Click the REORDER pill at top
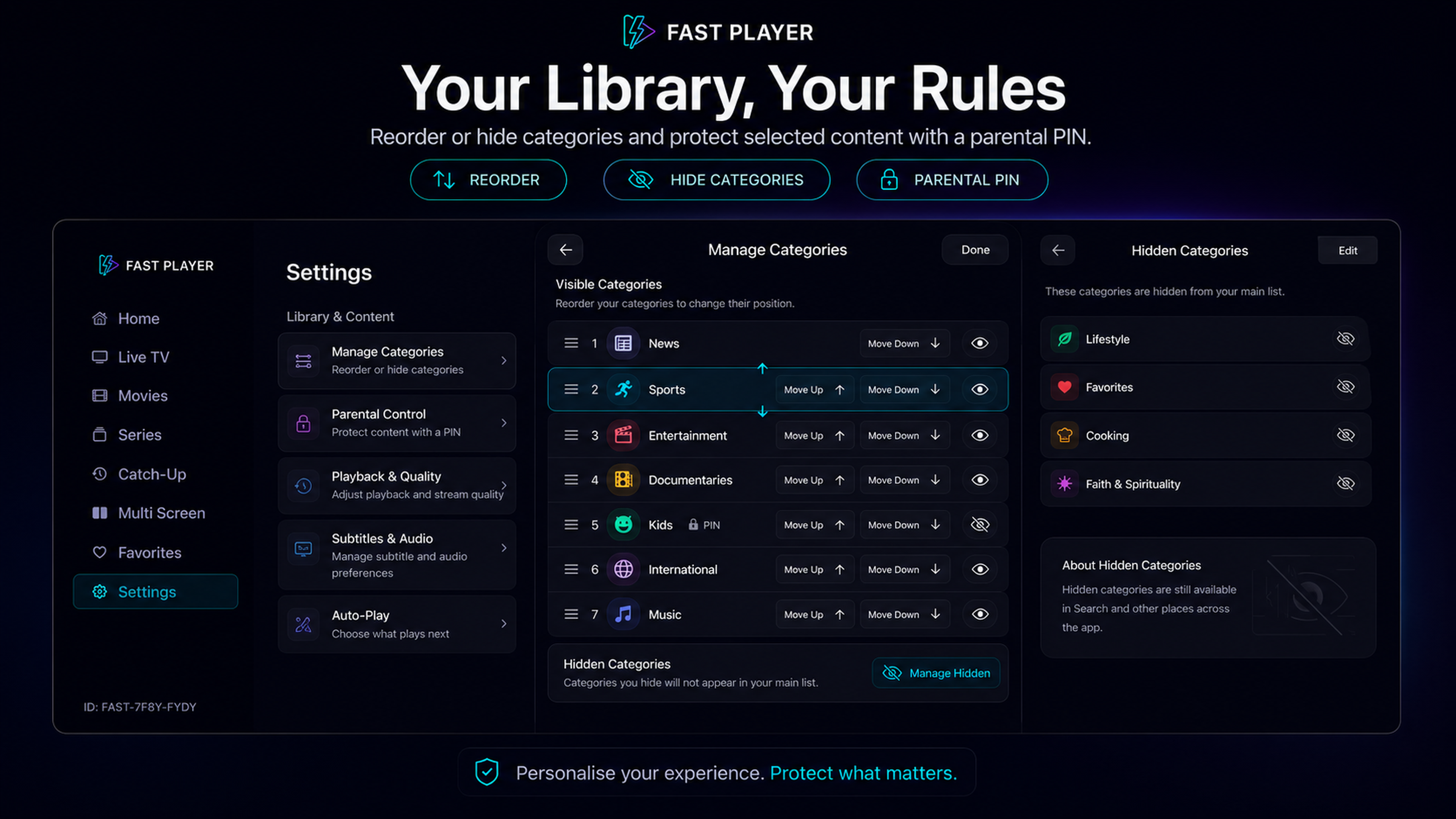Image resolution: width=1456 pixels, height=819 pixels. 488,180
